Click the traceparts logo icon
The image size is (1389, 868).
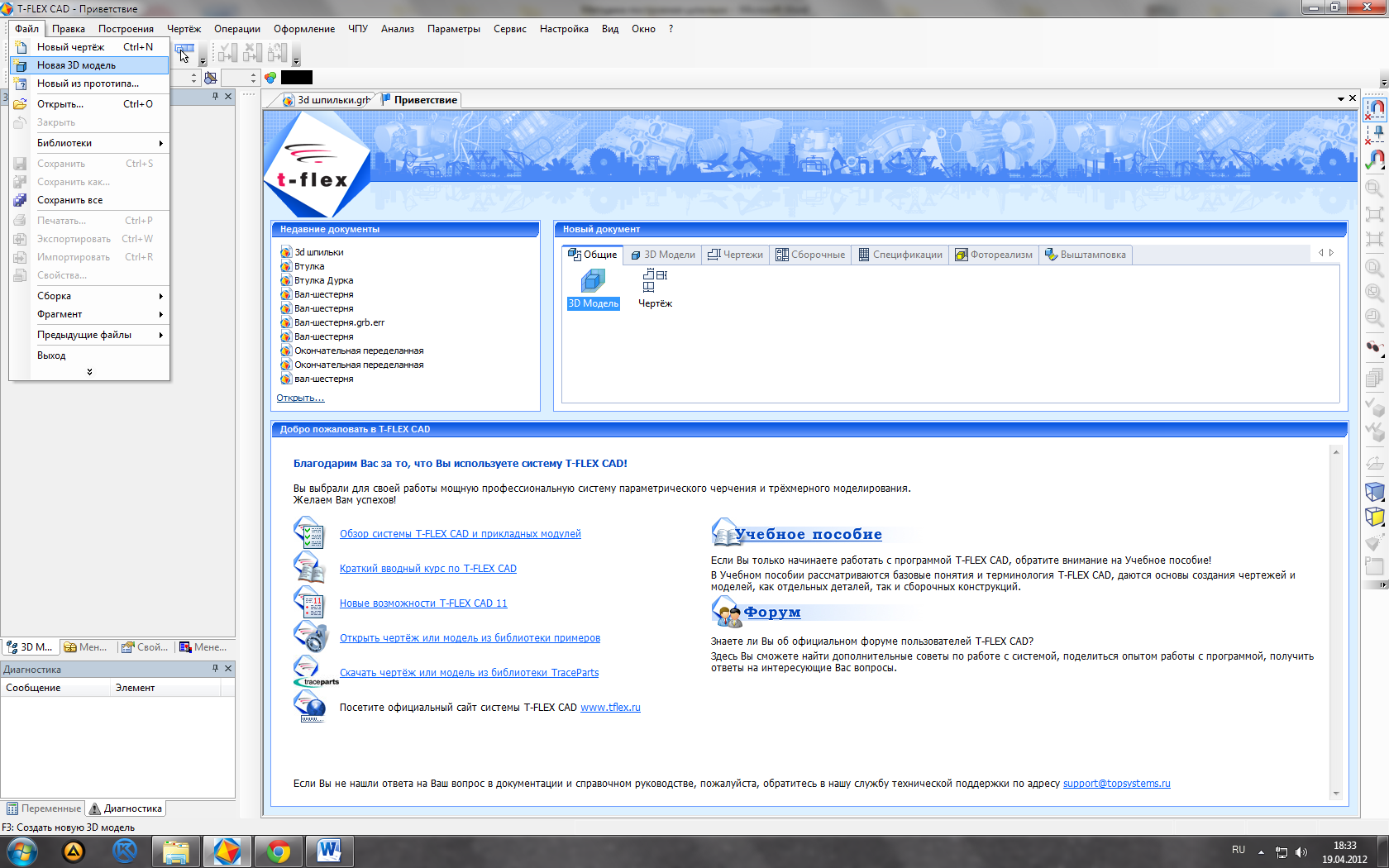314,671
